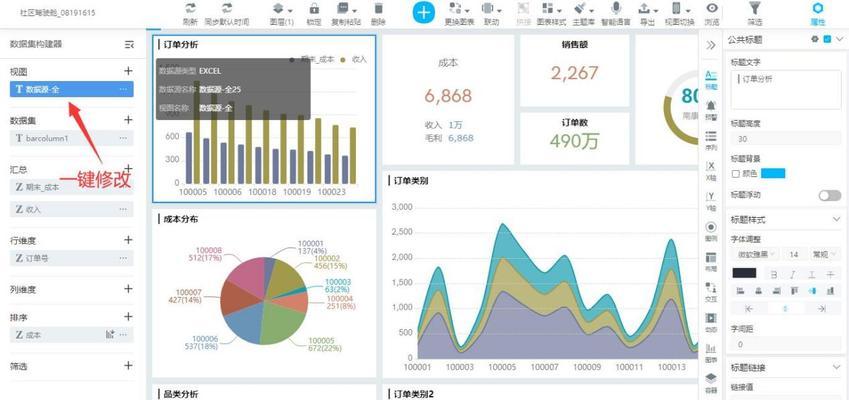Select the barcolumn1 dataset item
Screen dimensions: 849x400
(71, 138)
